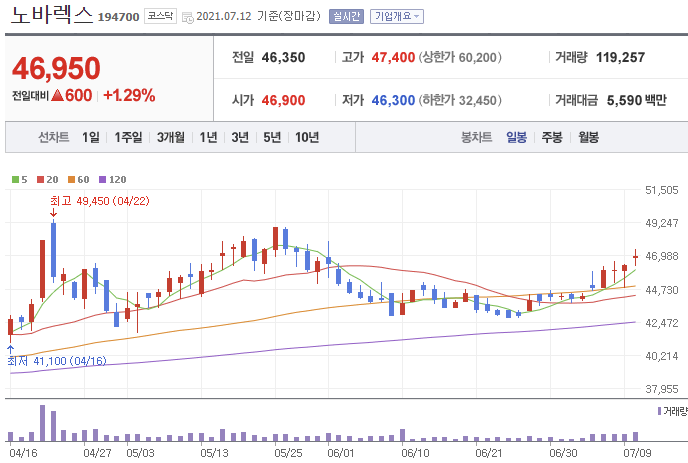This screenshot has height=463, width=688.
Task: Click the 07/09 date axis label
Action: (x=638, y=453)
